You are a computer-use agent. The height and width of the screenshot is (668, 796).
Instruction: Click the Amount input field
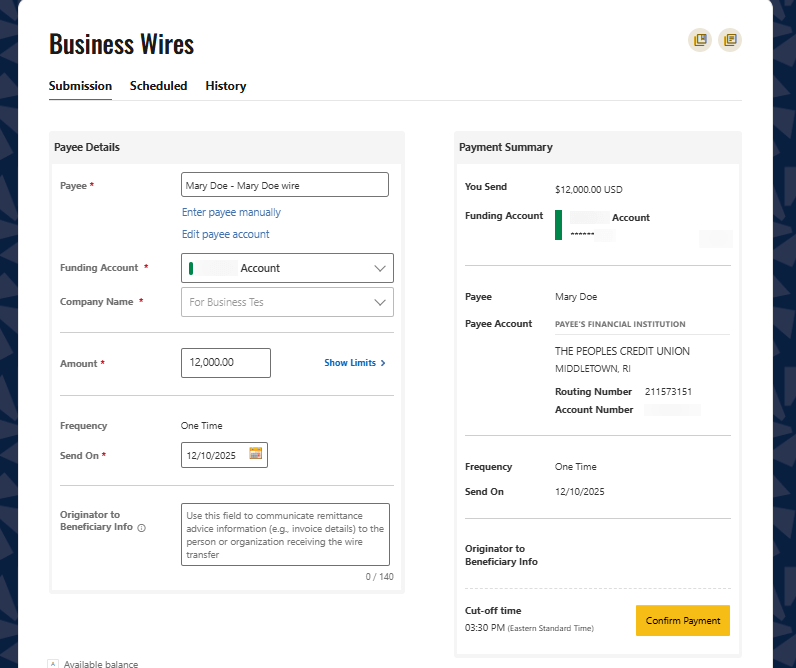226,363
